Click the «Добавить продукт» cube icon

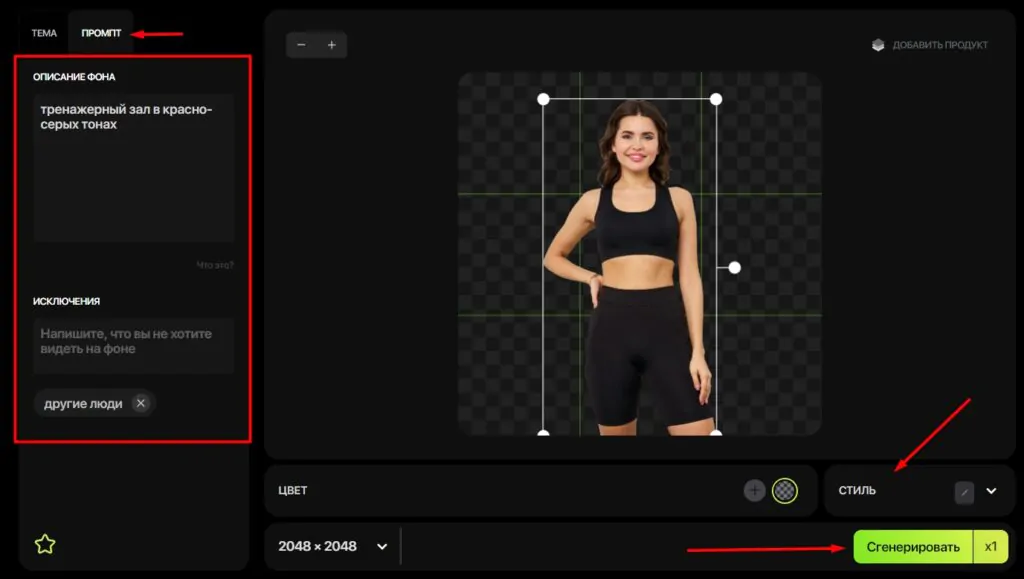pyautogui.click(x=878, y=45)
